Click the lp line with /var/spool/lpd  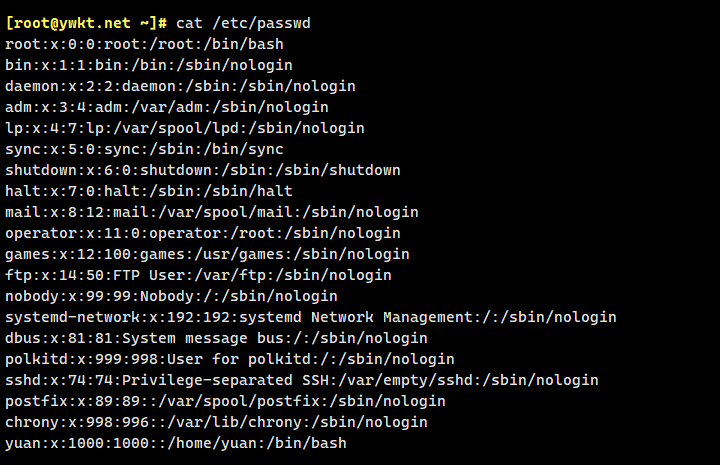(185, 128)
